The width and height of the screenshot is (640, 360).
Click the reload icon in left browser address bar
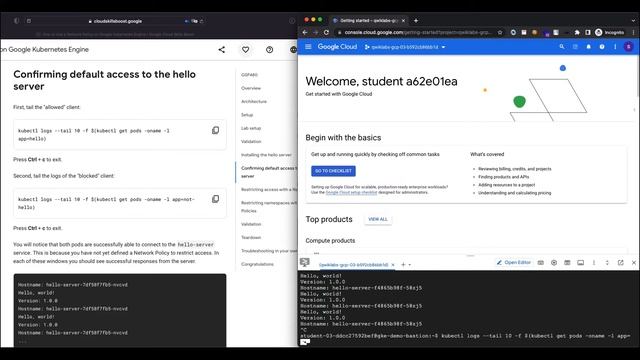tap(202, 21)
